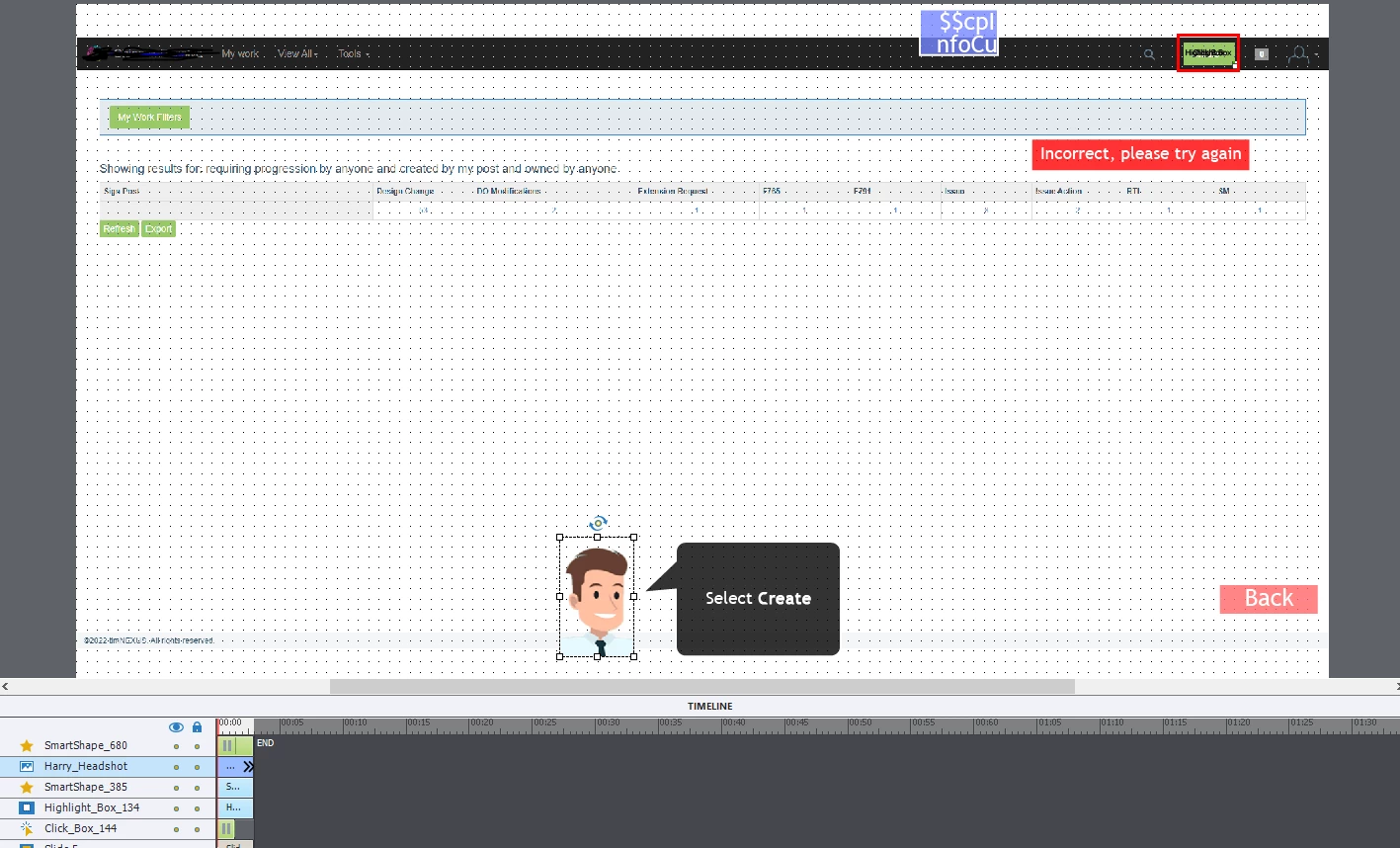Click the Showing results for text line

360,169
